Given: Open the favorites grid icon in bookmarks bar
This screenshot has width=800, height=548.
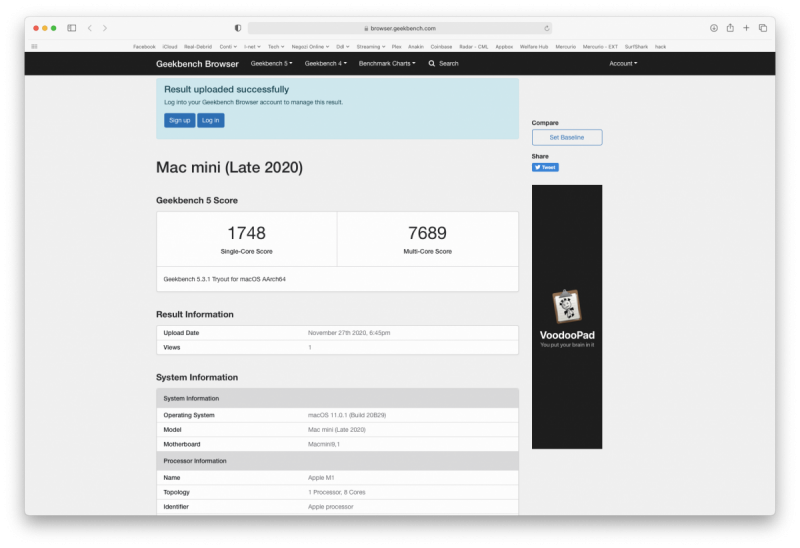Looking at the screenshot, I should [34, 46].
